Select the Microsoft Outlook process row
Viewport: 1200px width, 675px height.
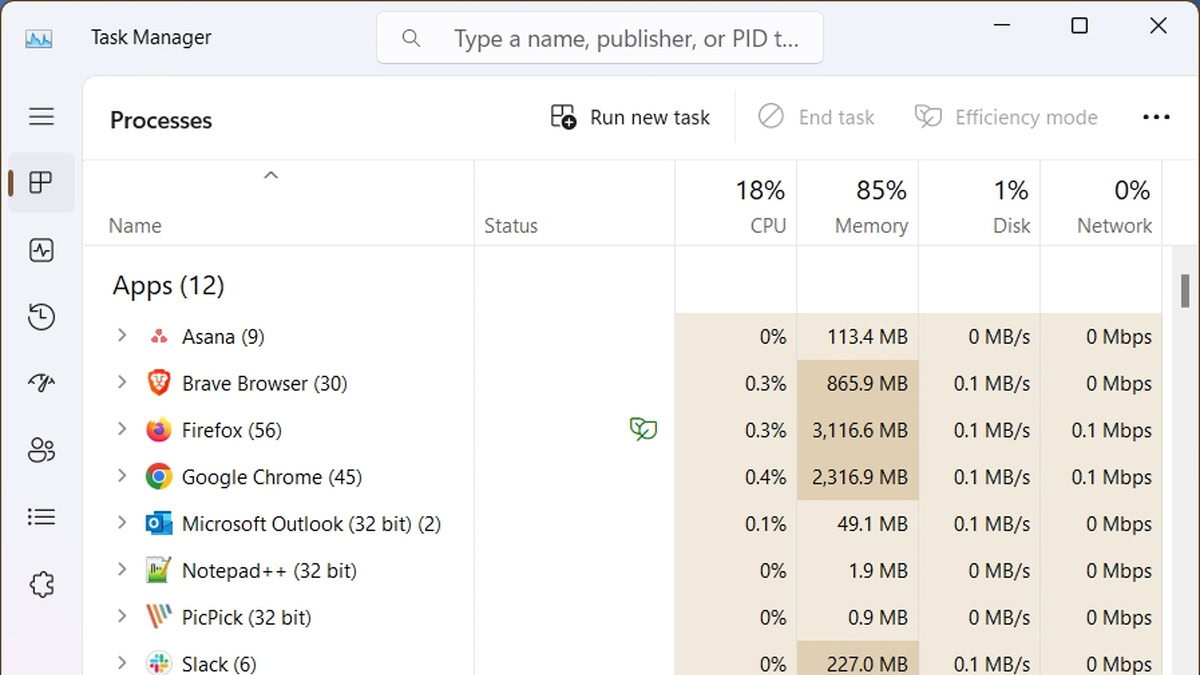310,524
